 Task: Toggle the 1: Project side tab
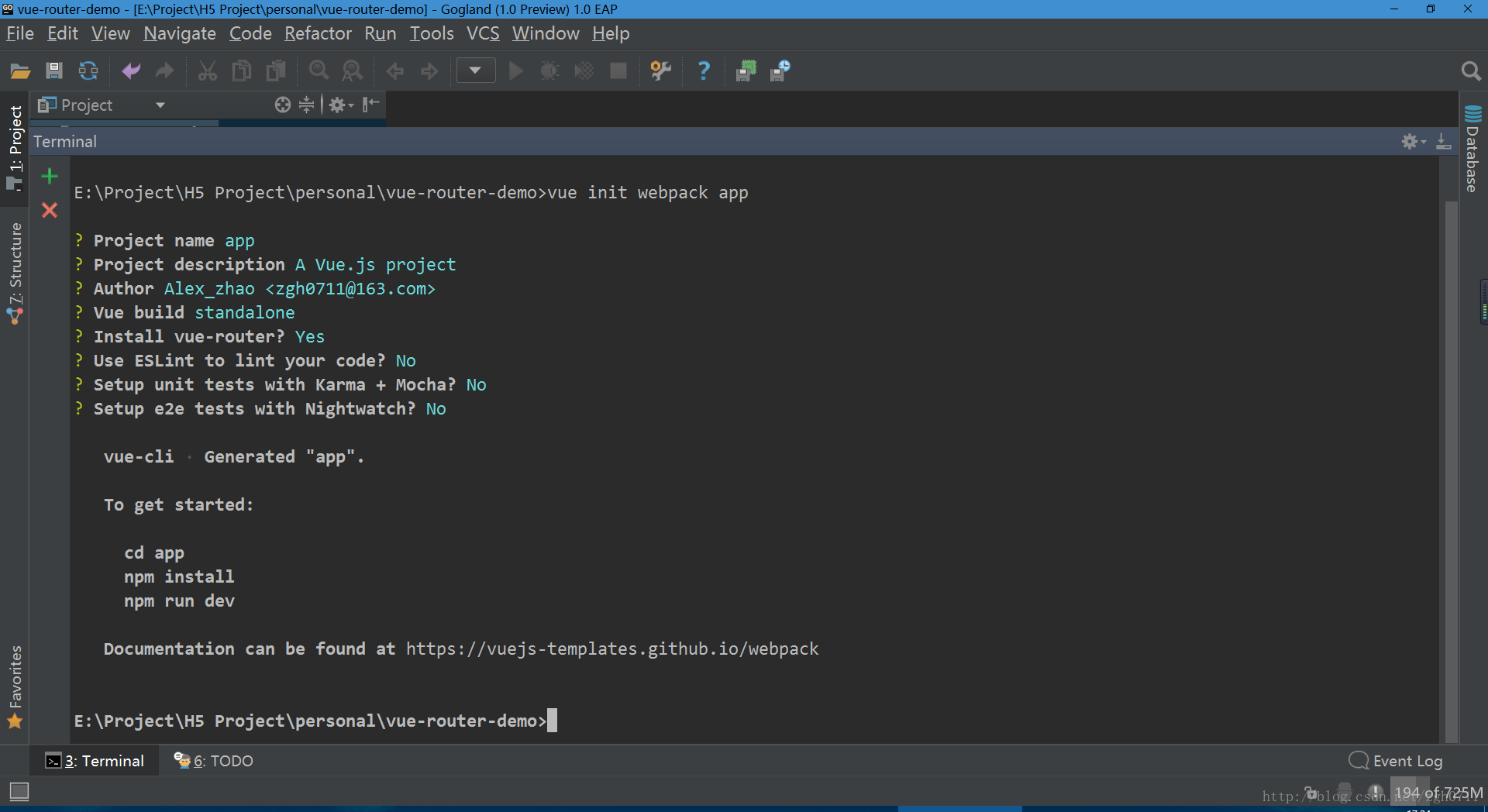point(15,147)
